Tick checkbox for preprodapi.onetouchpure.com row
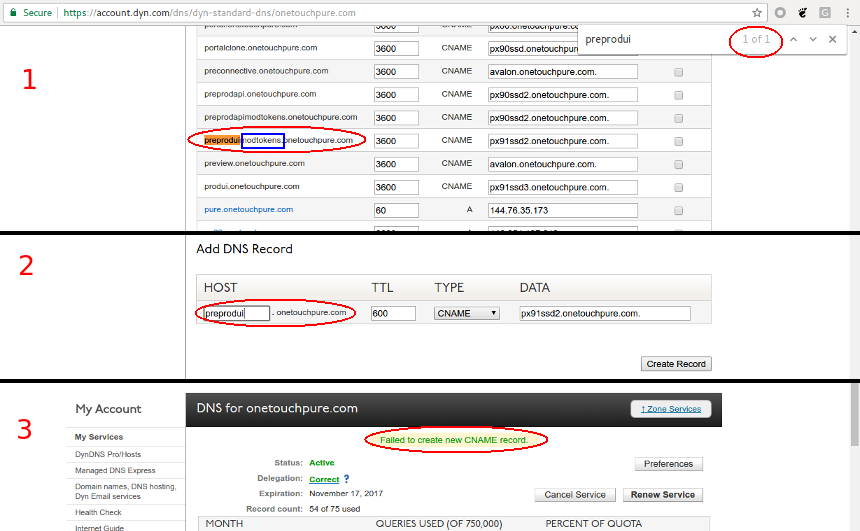Viewport: 860px width, 531px height. pos(678,95)
